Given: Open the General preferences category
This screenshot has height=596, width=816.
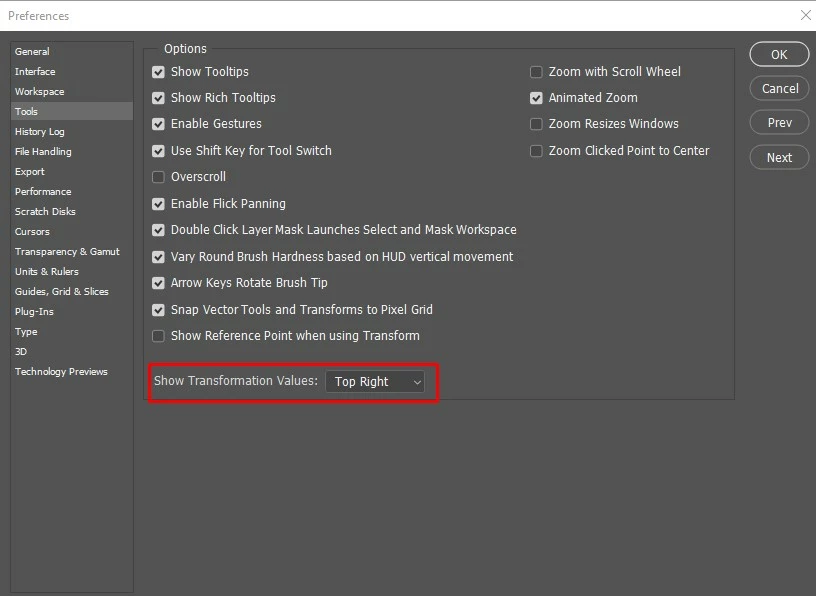Looking at the screenshot, I should [x=72, y=52].
